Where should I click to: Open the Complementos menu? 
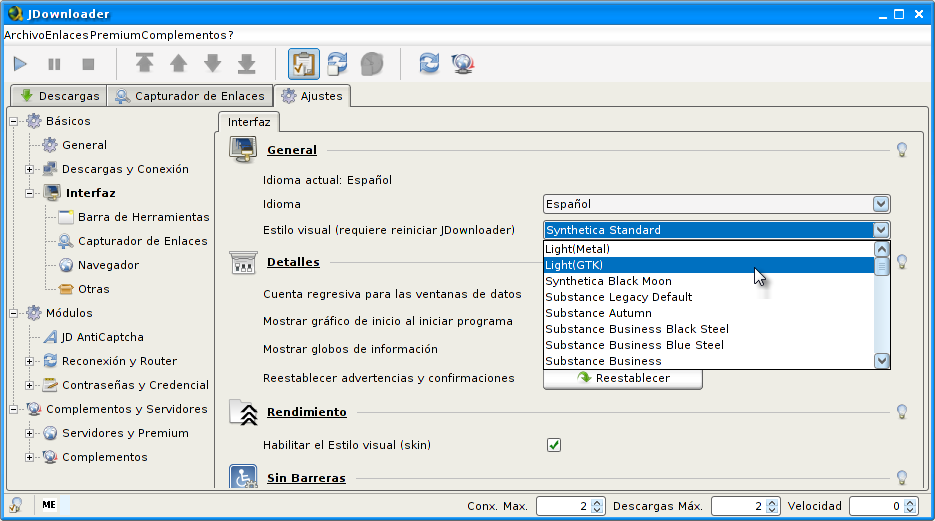pos(184,35)
